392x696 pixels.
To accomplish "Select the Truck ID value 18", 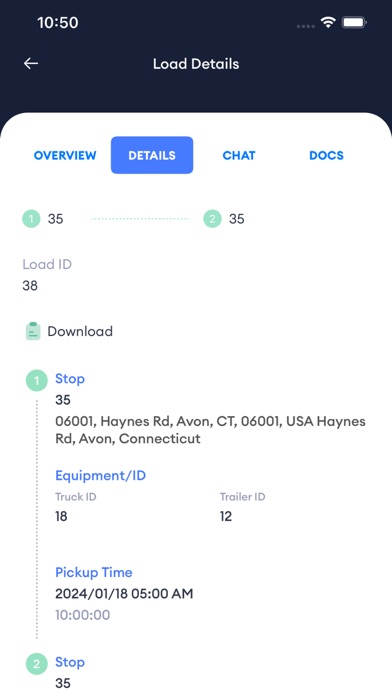I will pyautogui.click(x=61, y=516).
